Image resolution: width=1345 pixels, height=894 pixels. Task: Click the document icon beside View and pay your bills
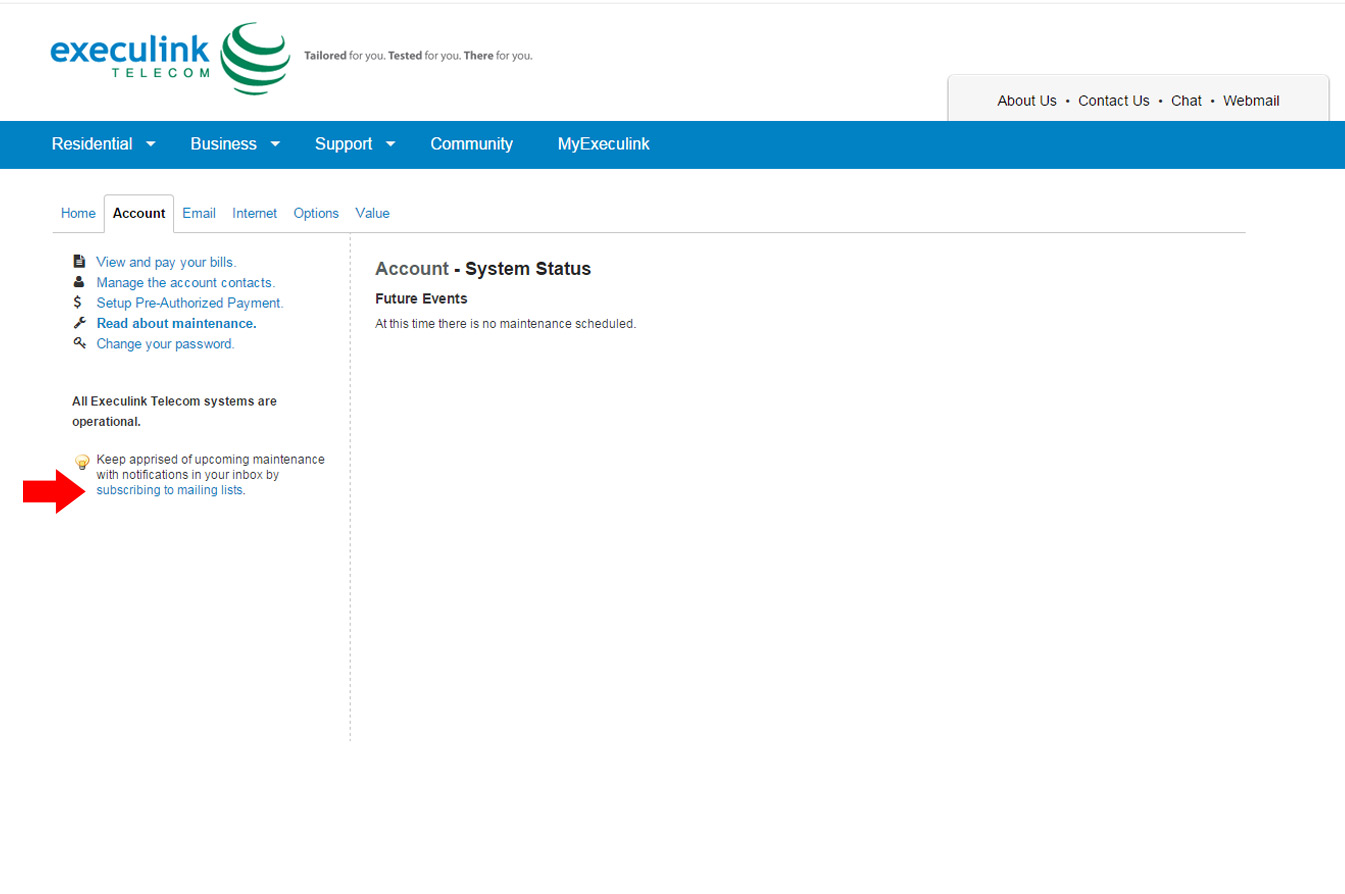79,261
